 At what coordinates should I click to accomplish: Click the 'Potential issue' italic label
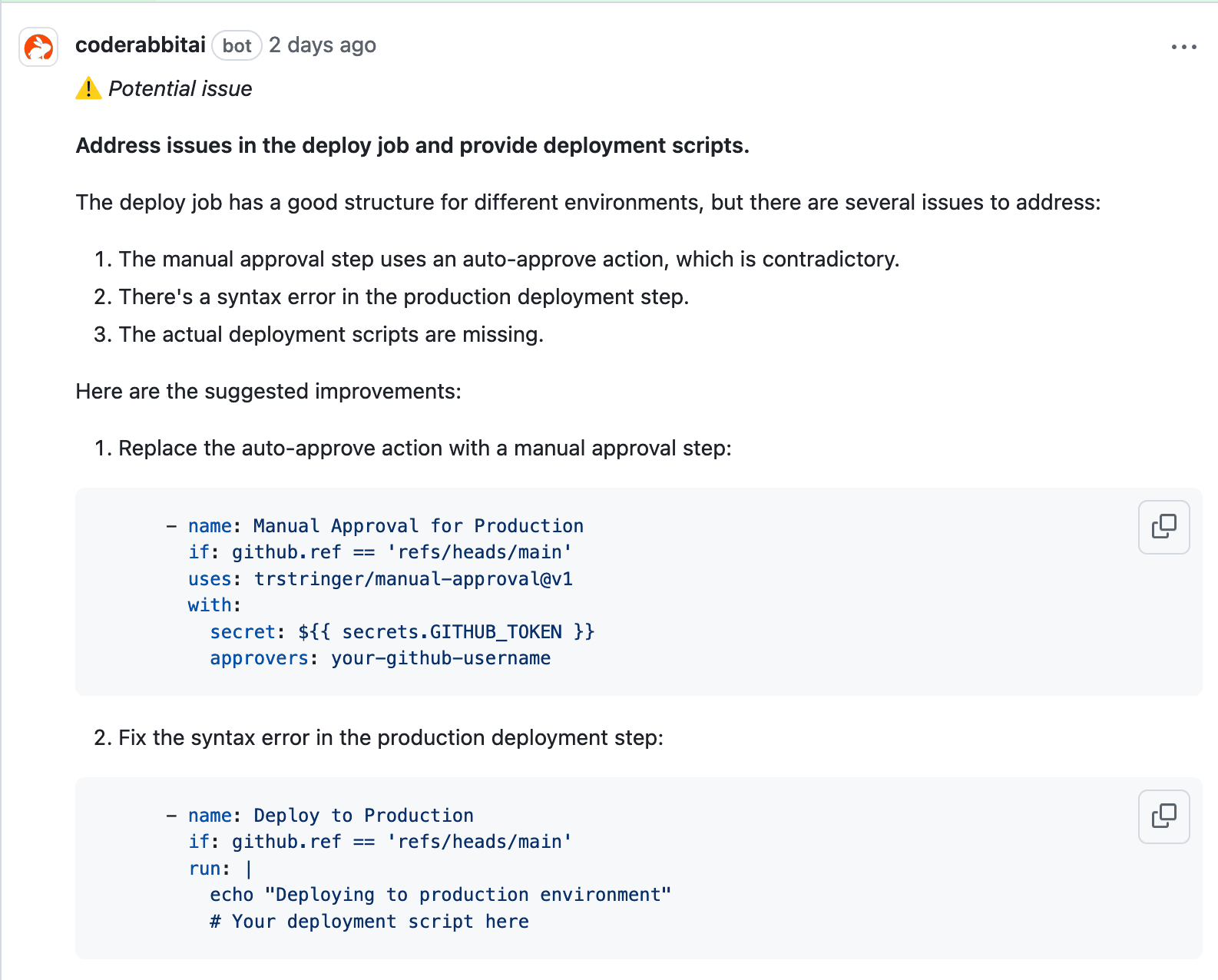pos(180,89)
